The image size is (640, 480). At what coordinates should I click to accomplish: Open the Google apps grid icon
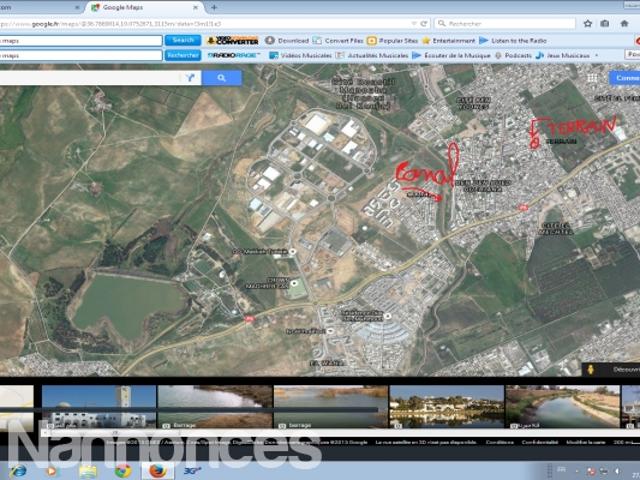592,78
